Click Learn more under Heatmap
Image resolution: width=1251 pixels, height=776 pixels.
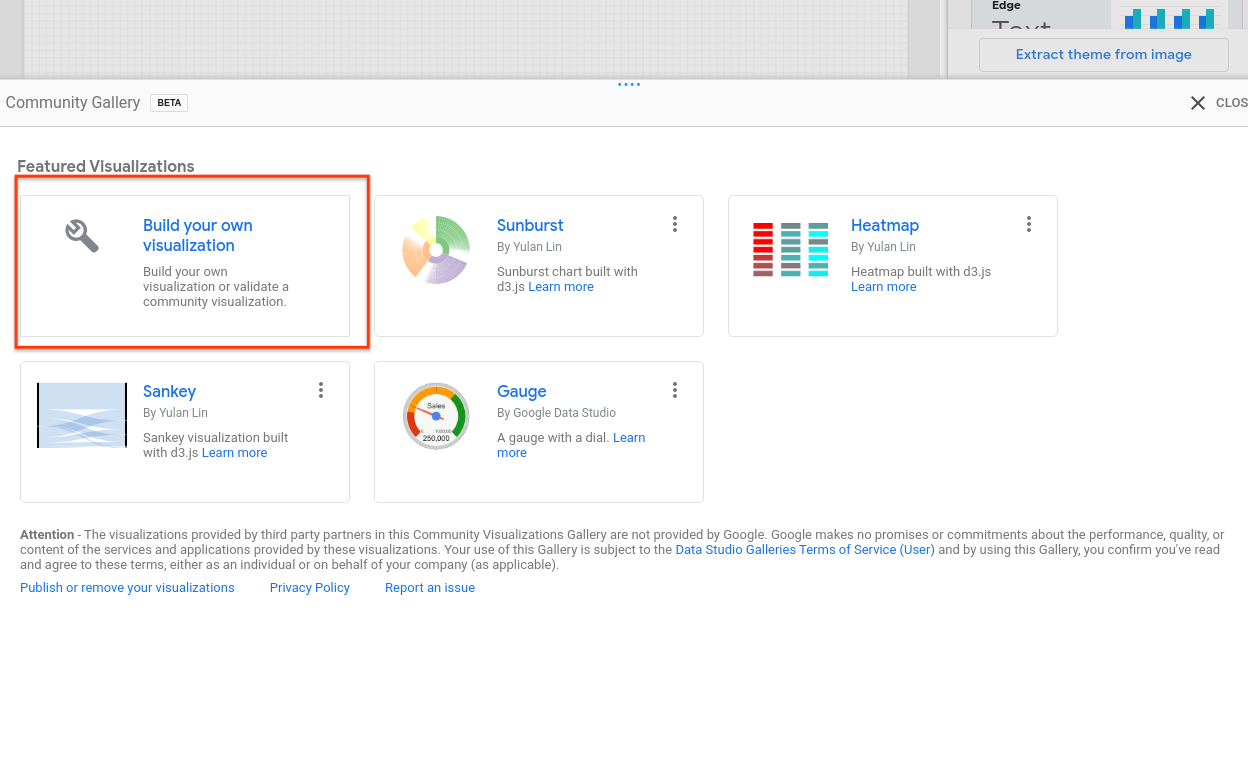click(x=883, y=287)
